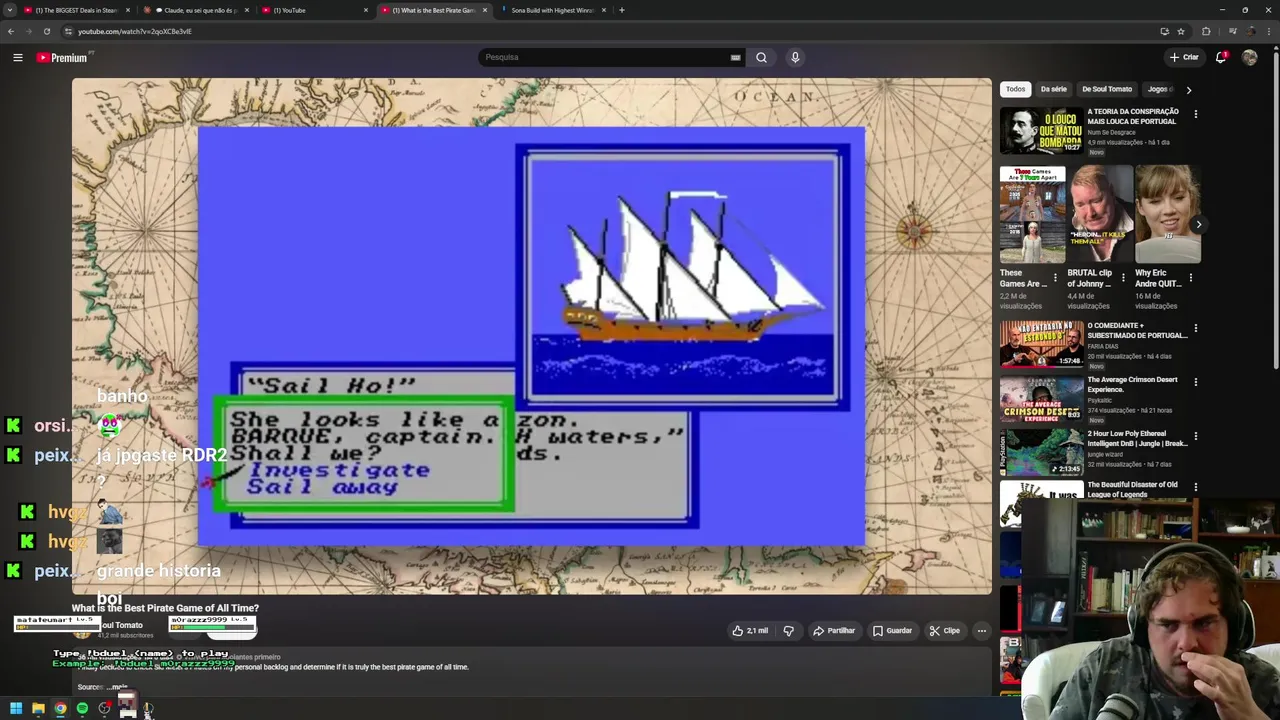Save the video with Guardar
Screen dimensions: 1280x720
click(892, 631)
